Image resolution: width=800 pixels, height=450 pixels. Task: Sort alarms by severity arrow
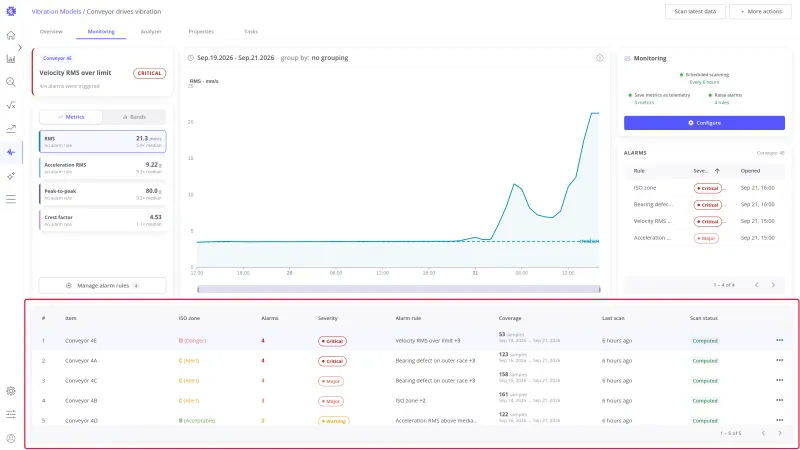pos(717,171)
